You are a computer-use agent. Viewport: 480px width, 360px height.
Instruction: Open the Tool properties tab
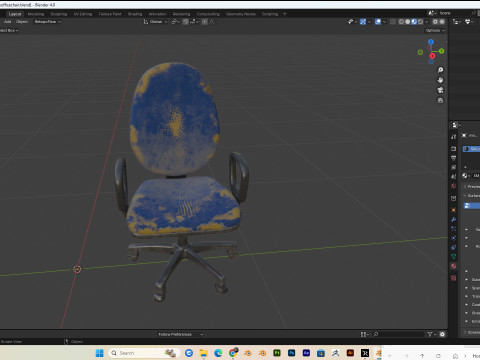453,137
